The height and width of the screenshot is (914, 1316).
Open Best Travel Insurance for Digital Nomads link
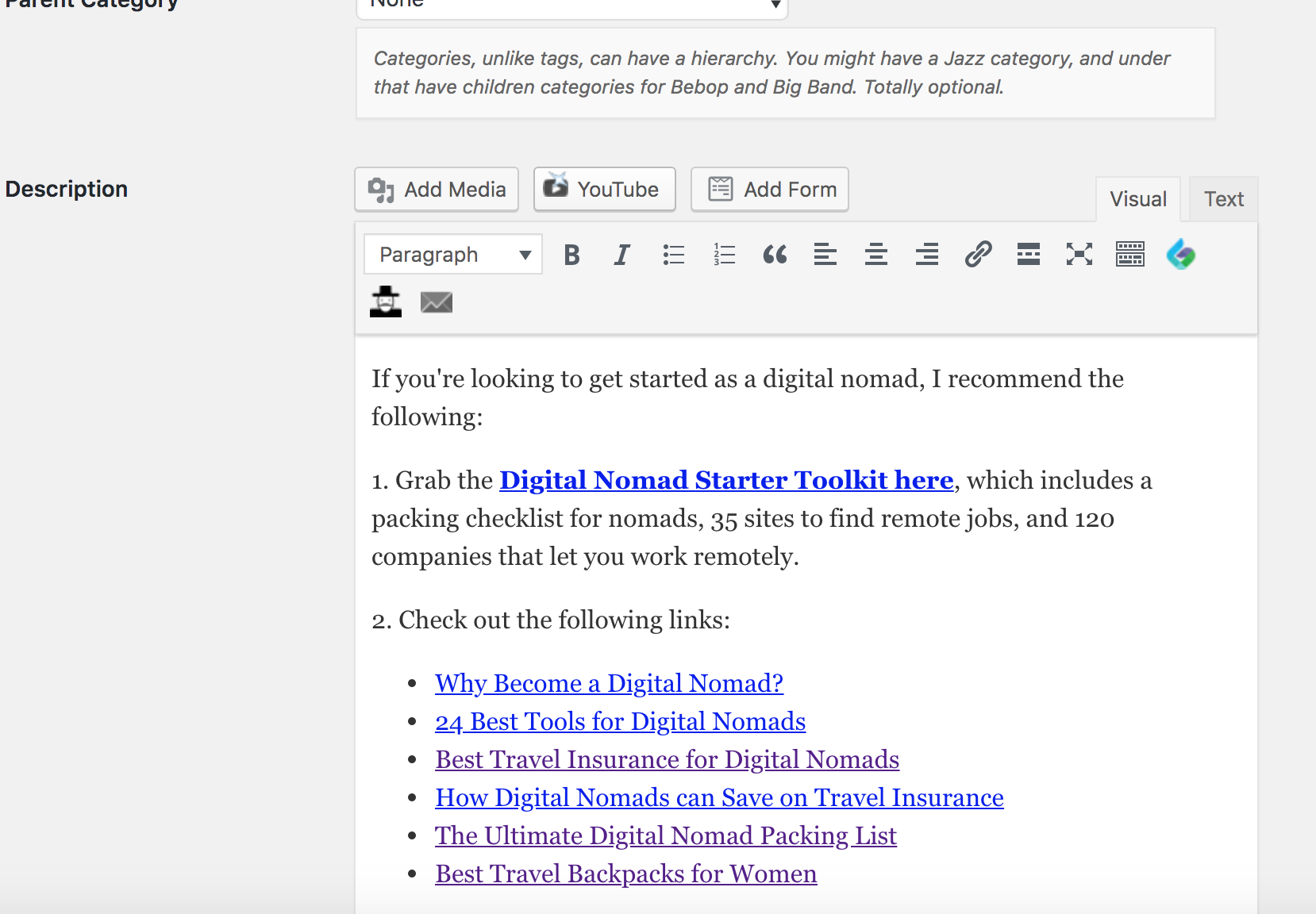click(x=667, y=759)
